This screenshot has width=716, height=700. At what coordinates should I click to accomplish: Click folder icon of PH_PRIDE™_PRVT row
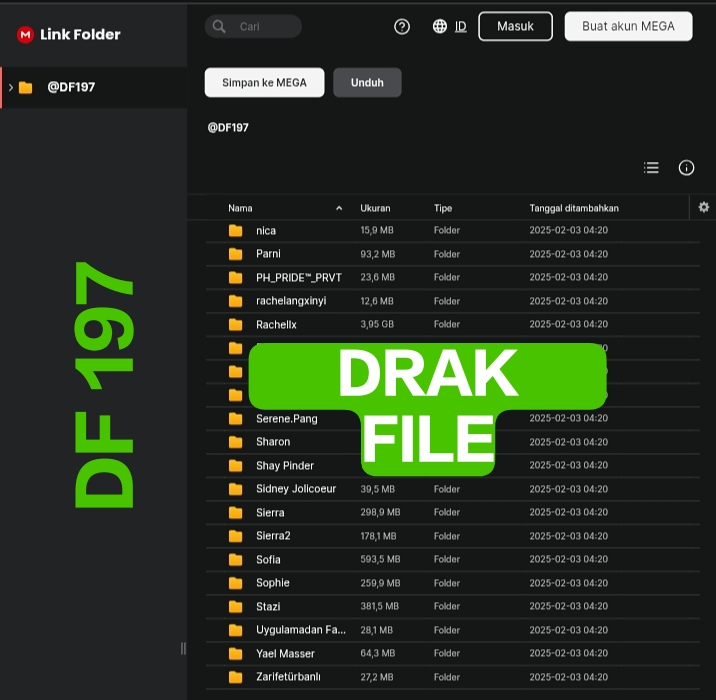(x=236, y=277)
